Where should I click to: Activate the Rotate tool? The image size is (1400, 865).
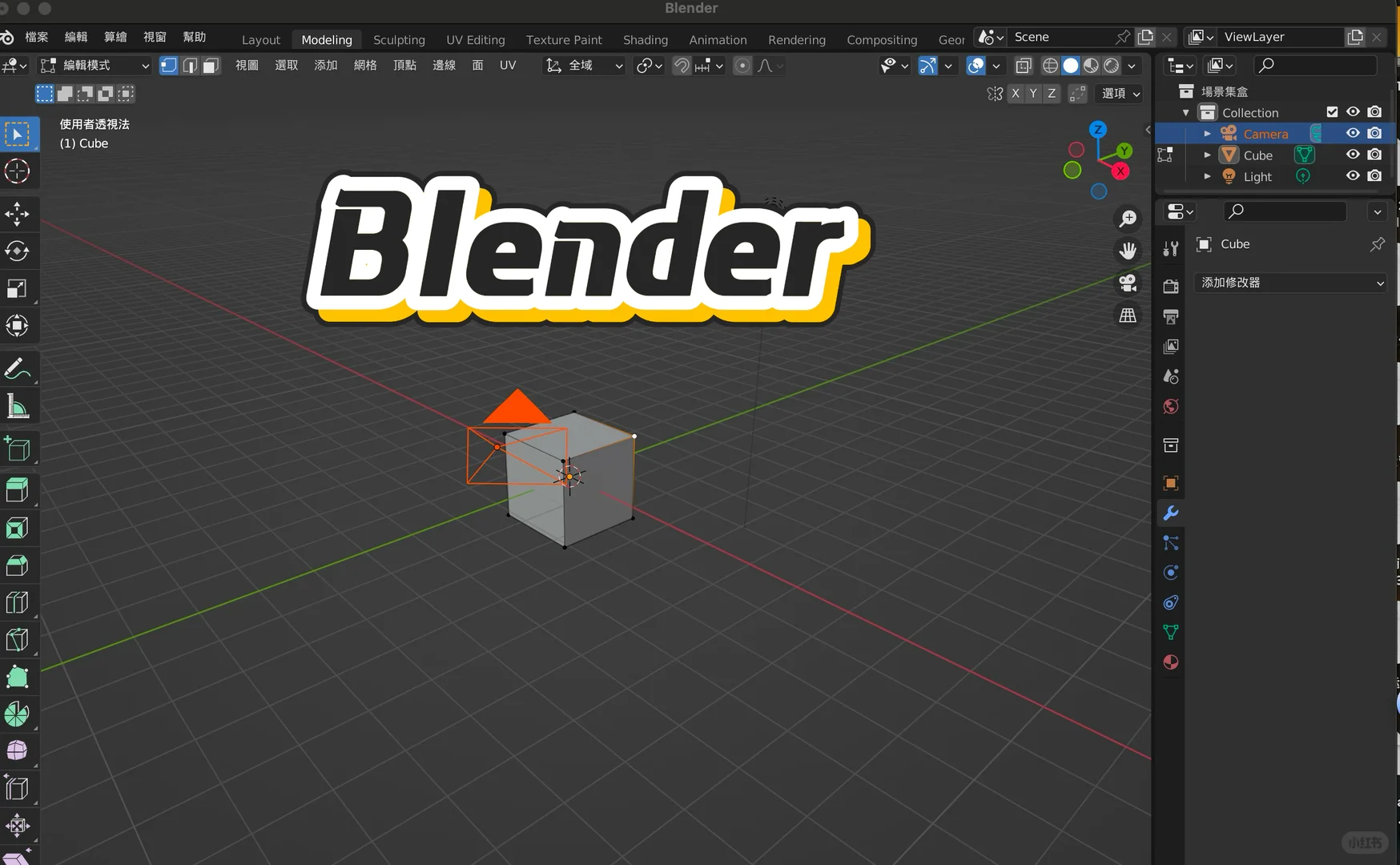[17, 251]
